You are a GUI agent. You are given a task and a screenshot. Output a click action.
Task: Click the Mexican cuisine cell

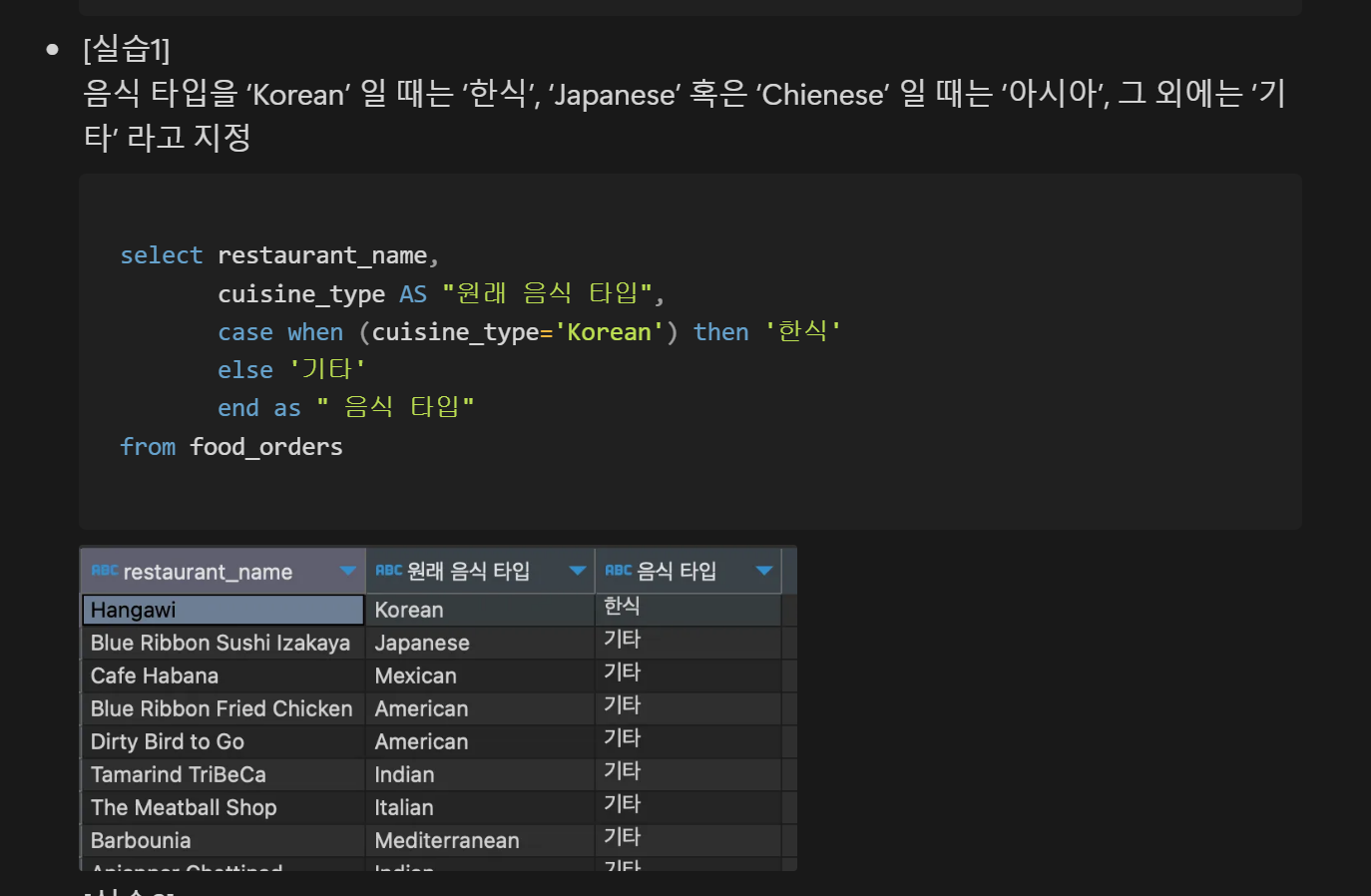click(480, 675)
